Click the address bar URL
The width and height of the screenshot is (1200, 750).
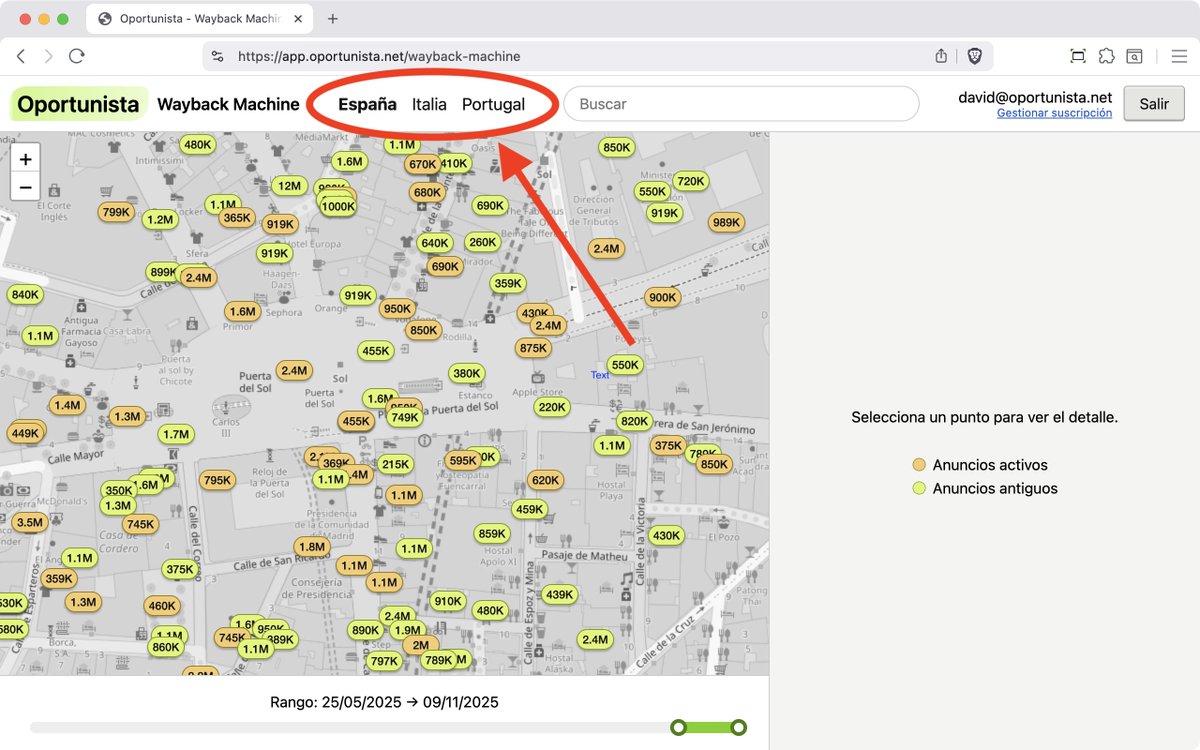(x=379, y=57)
